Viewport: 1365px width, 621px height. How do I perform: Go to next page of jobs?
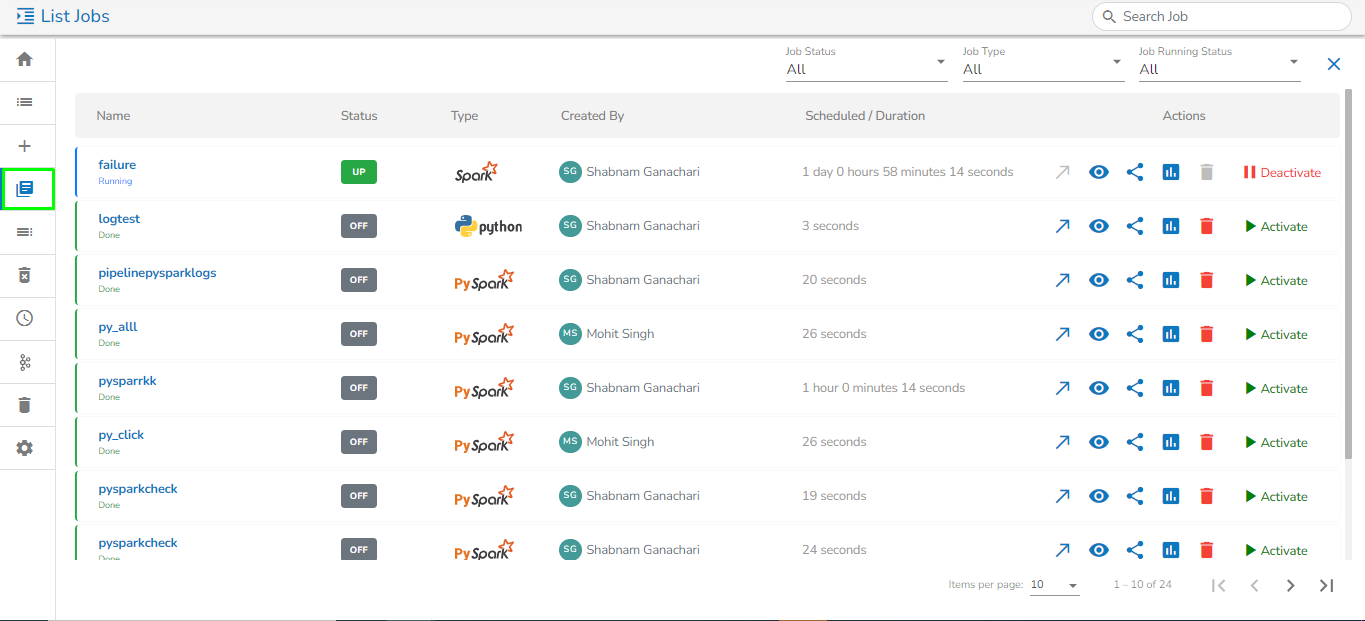(1291, 585)
